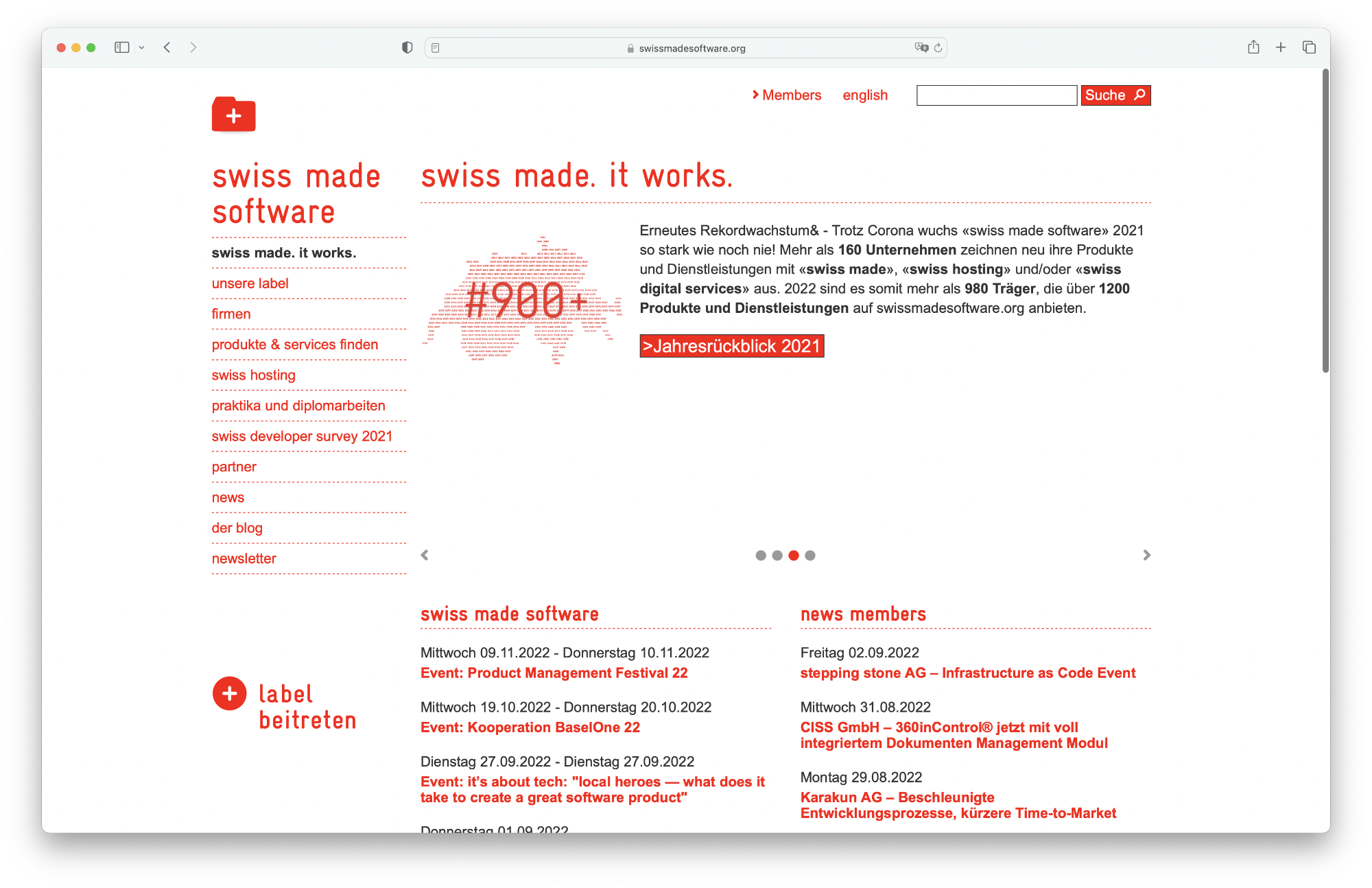Open 'der blog' menu item
The width and height of the screenshot is (1372, 888).
(x=237, y=528)
